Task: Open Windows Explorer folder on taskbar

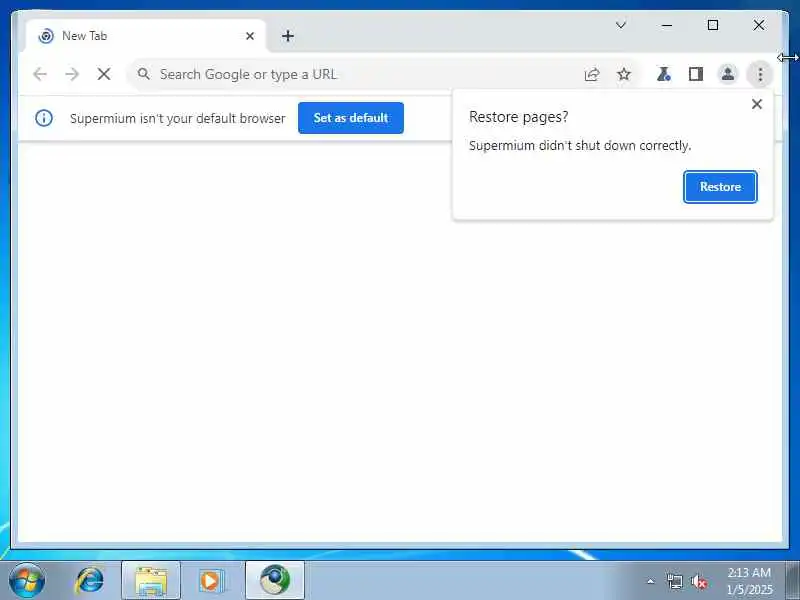Action: pos(151,581)
